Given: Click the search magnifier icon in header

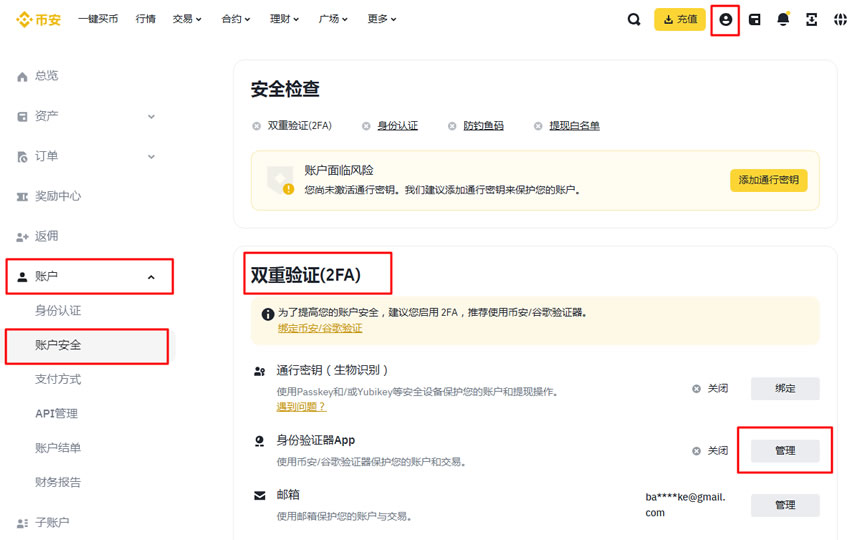Looking at the screenshot, I should (634, 19).
